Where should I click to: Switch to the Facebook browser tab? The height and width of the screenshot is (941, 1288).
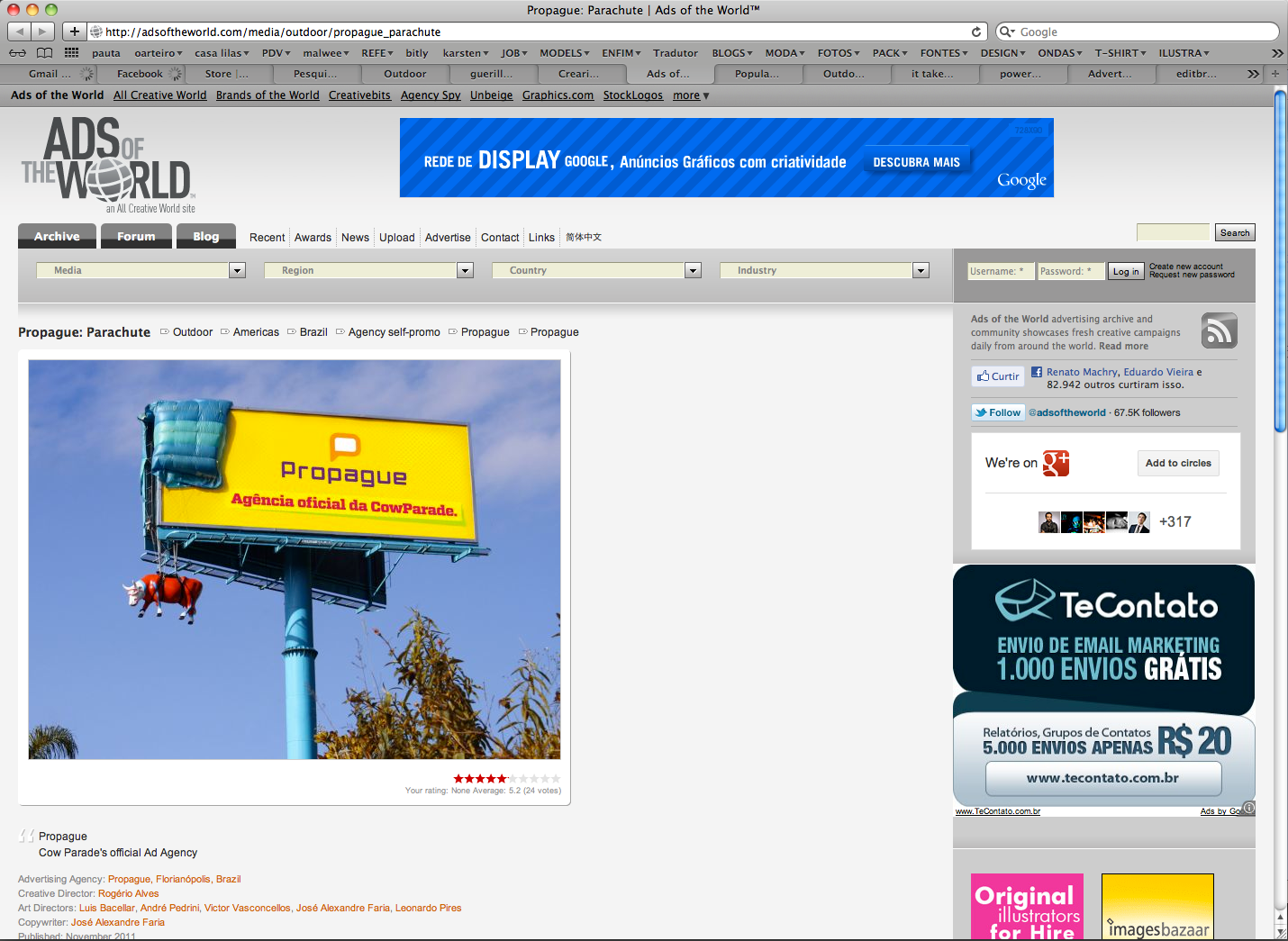pos(141,74)
